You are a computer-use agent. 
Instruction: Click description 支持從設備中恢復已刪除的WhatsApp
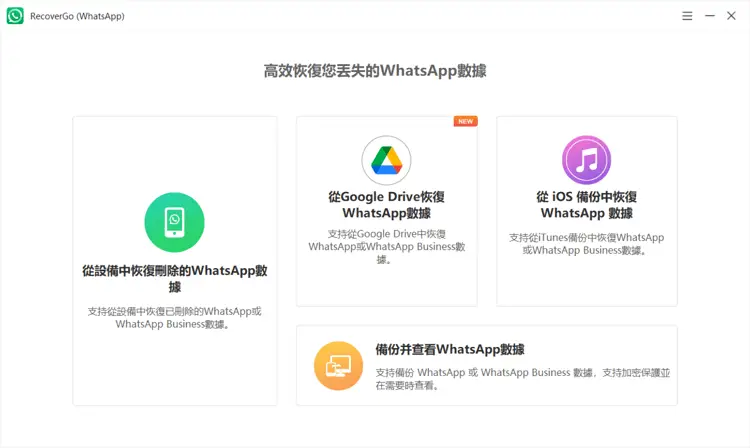coord(175,317)
